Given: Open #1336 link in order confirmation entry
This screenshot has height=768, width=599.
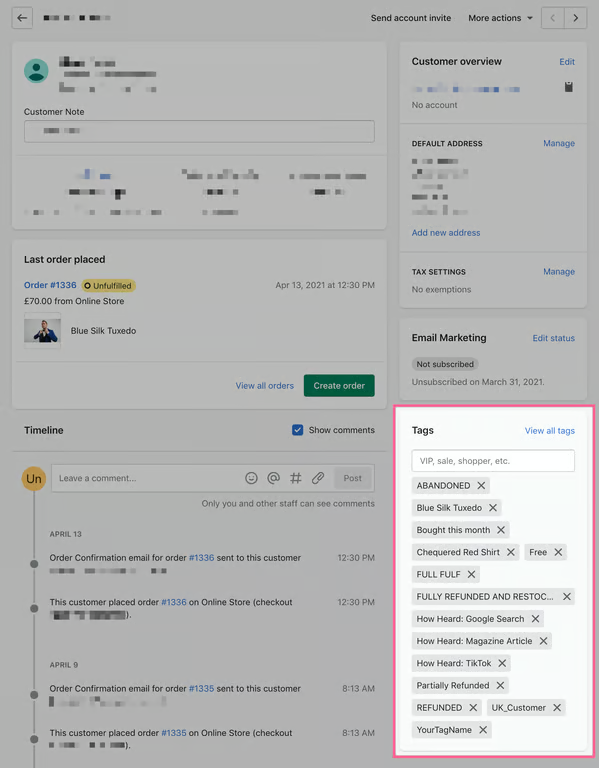Looking at the screenshot, I should (201, 558).
